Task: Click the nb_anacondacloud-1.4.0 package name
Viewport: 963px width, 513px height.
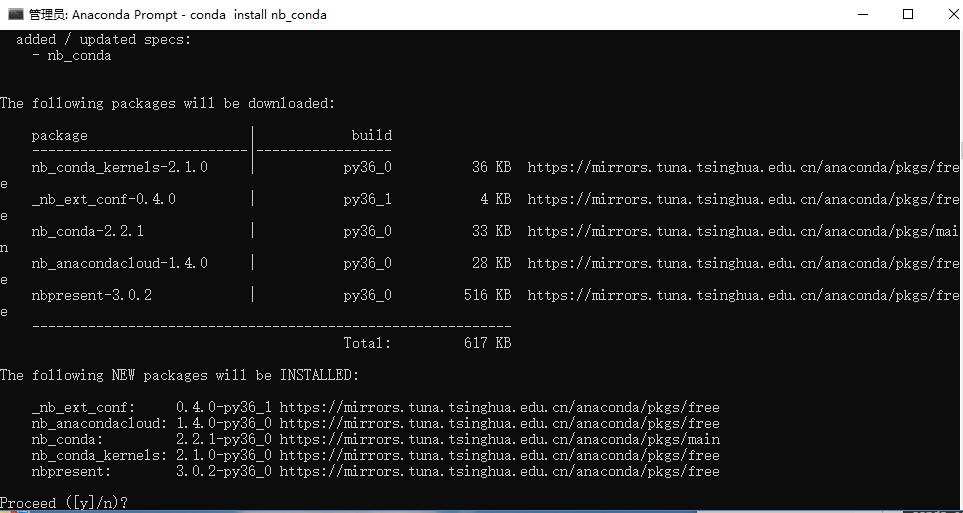Action: (x=120, y=263)
